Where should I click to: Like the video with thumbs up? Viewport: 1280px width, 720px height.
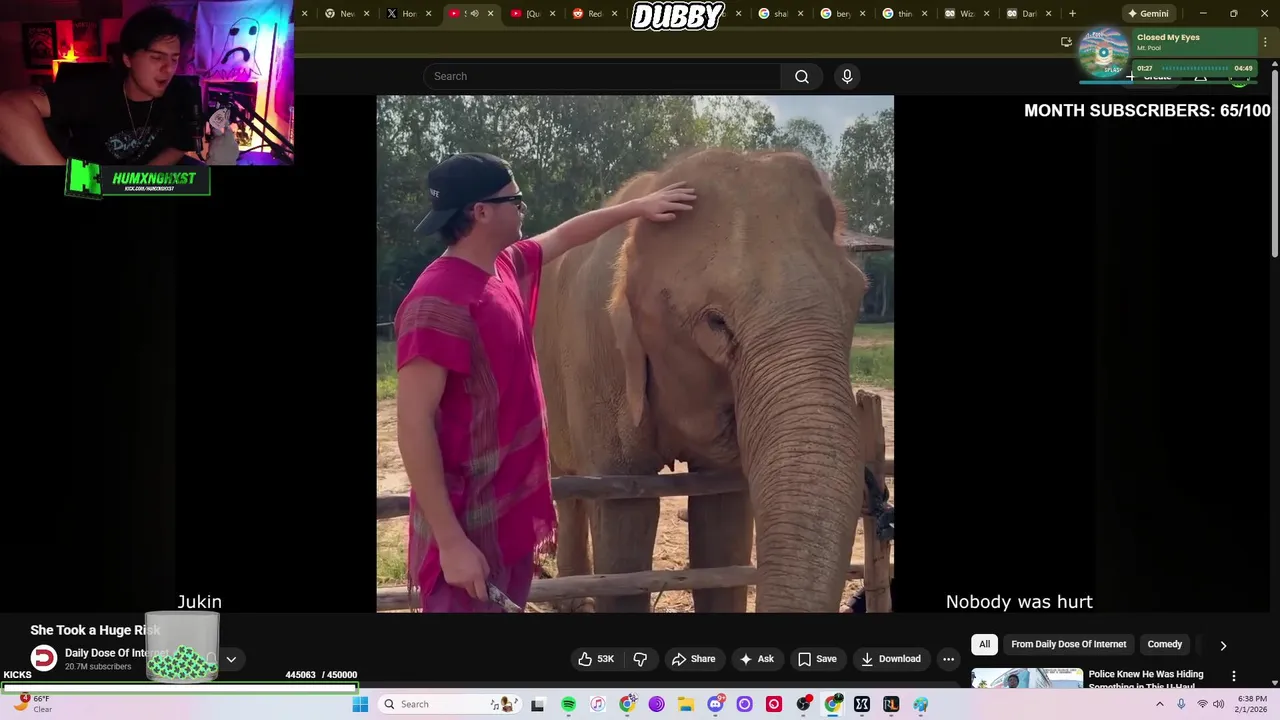click(x=597, y=659)
